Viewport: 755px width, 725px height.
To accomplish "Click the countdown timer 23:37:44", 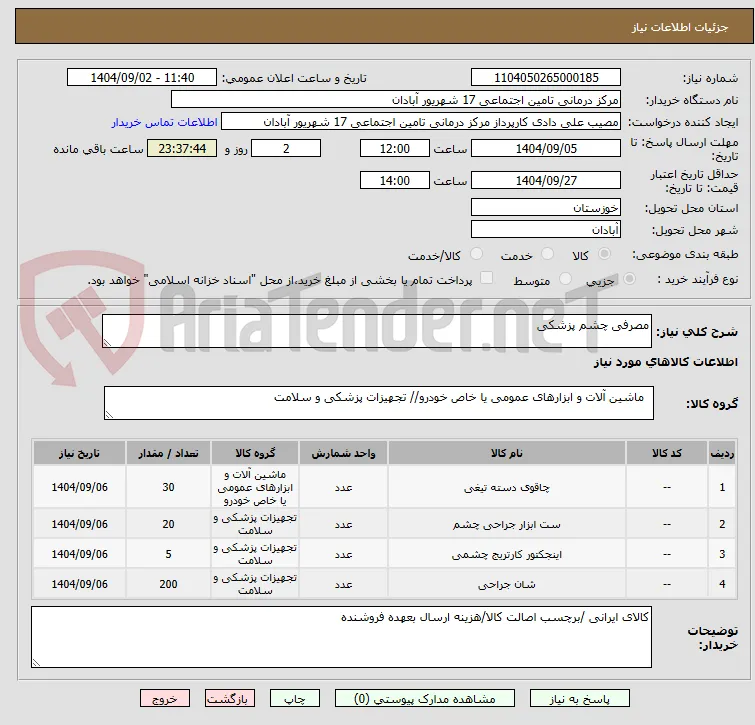I will [182, 148].
